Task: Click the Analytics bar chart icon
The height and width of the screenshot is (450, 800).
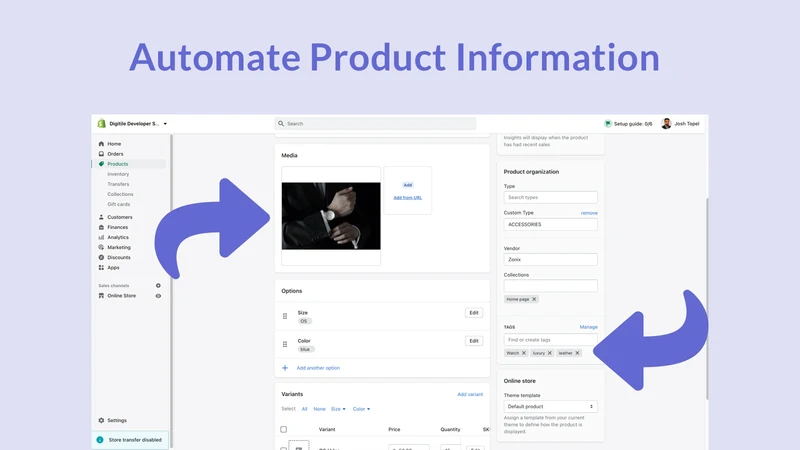Action: (101, 237)
